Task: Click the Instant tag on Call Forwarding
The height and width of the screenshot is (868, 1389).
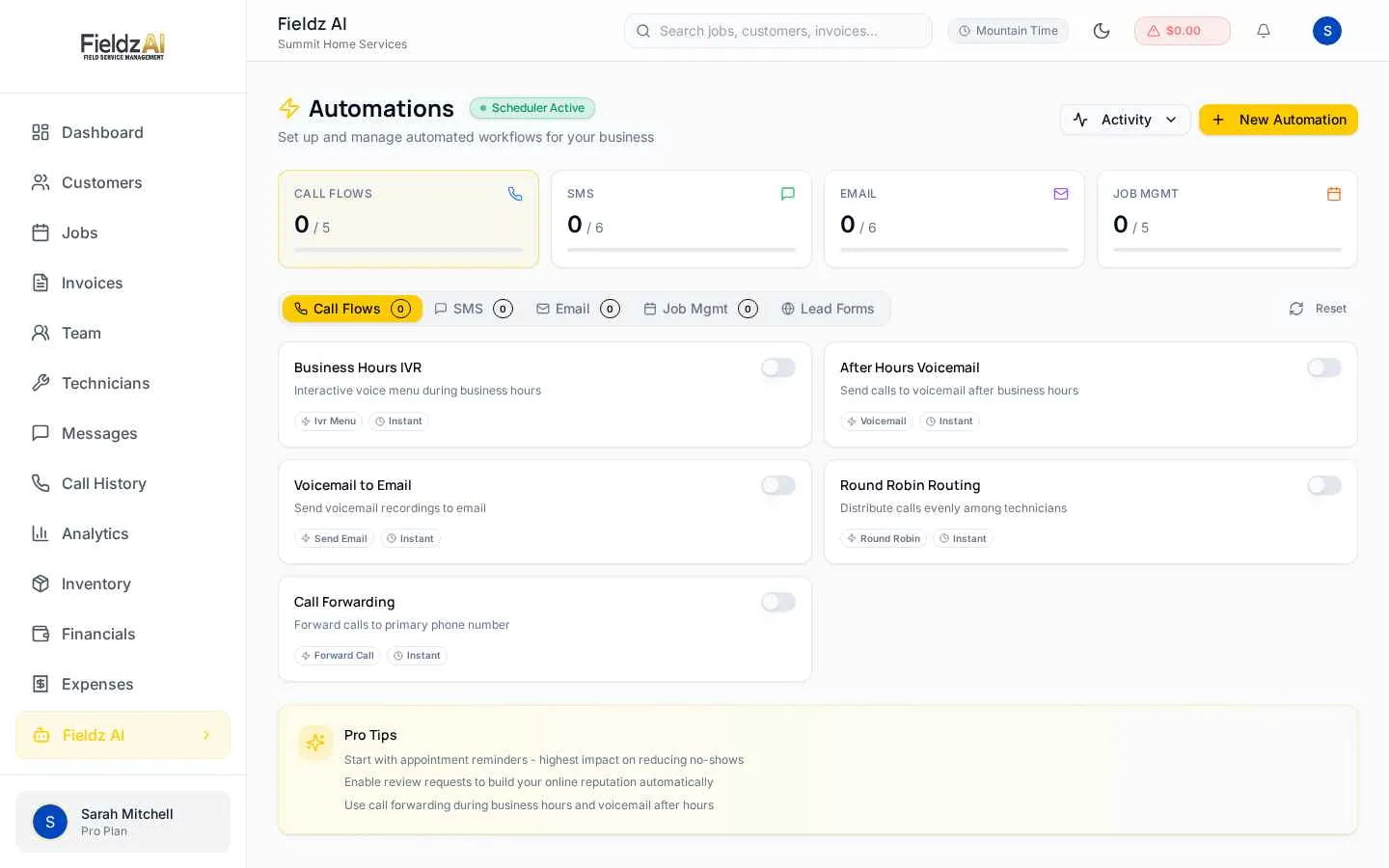Action: pos(417,656)
